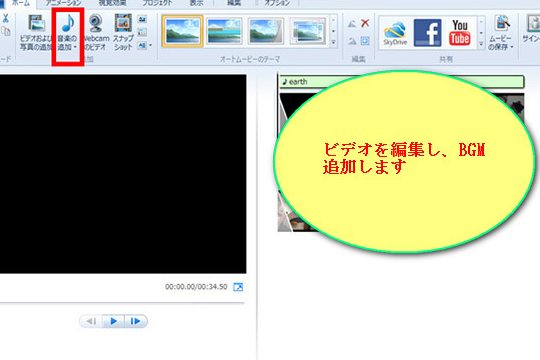Click the preview seek bar

click(x=122, y=304)
